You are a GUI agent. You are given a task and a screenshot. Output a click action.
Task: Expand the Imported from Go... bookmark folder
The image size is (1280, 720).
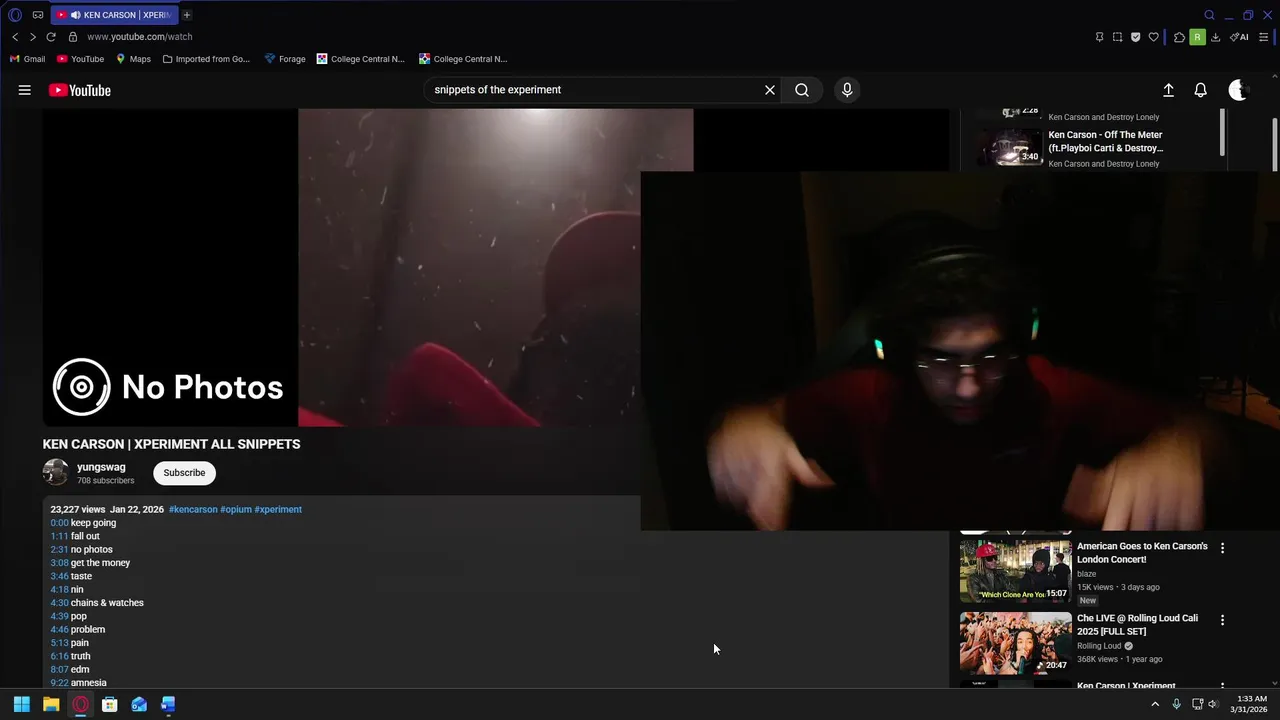point(206,59)
